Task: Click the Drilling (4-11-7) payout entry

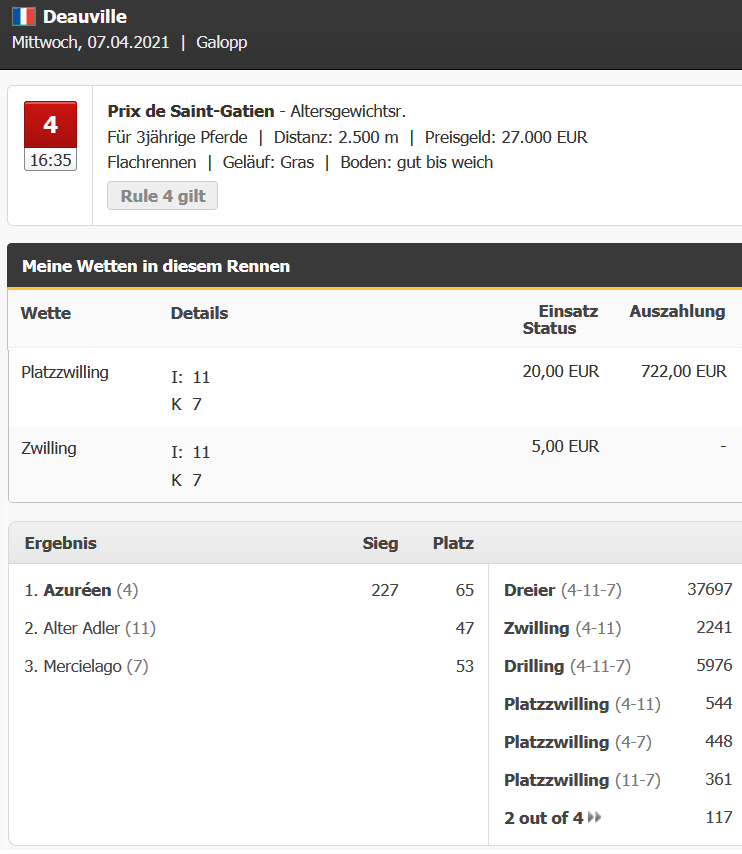Action: pos(618,666)
